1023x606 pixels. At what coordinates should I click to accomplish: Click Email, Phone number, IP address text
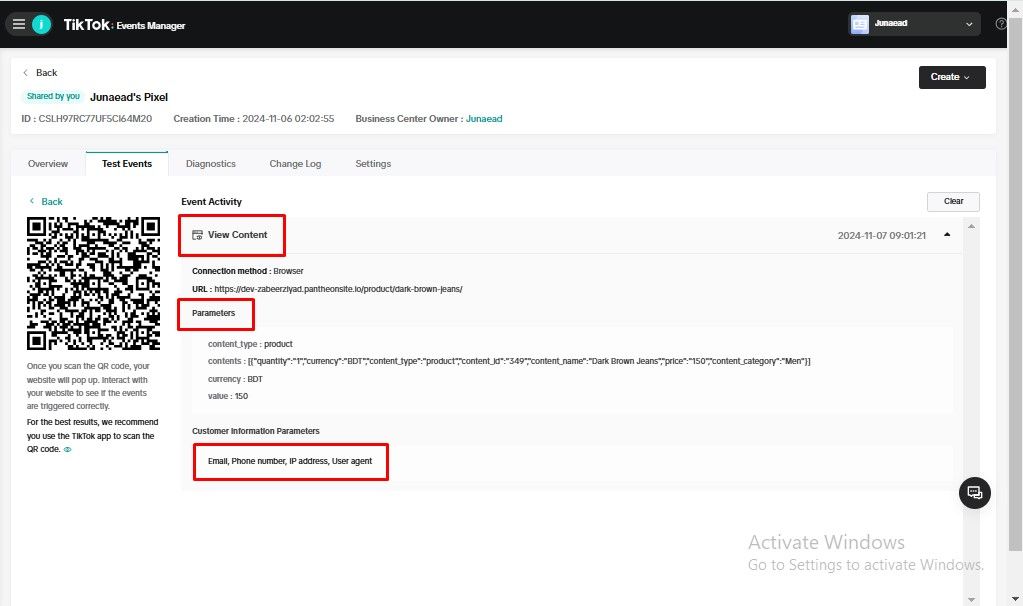coord(290,461)
